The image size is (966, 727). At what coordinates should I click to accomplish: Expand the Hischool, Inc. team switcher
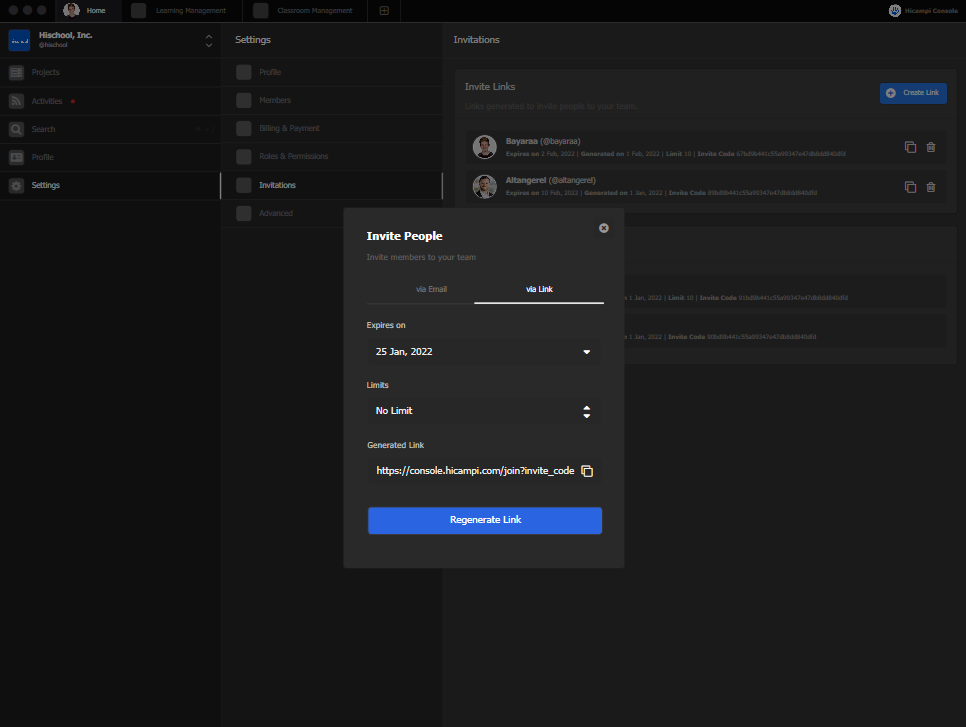(x=208, y=41)
